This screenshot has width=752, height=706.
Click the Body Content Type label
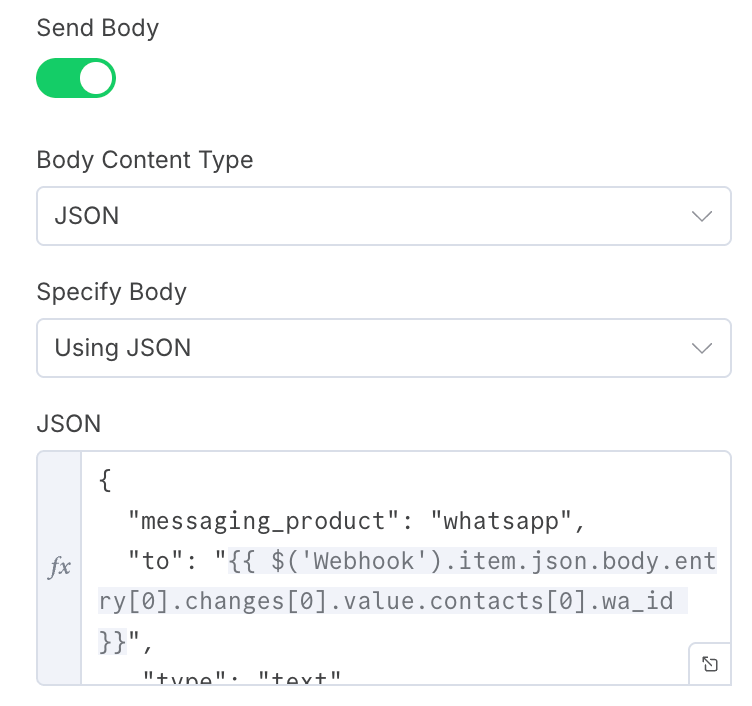coord(145,160)
